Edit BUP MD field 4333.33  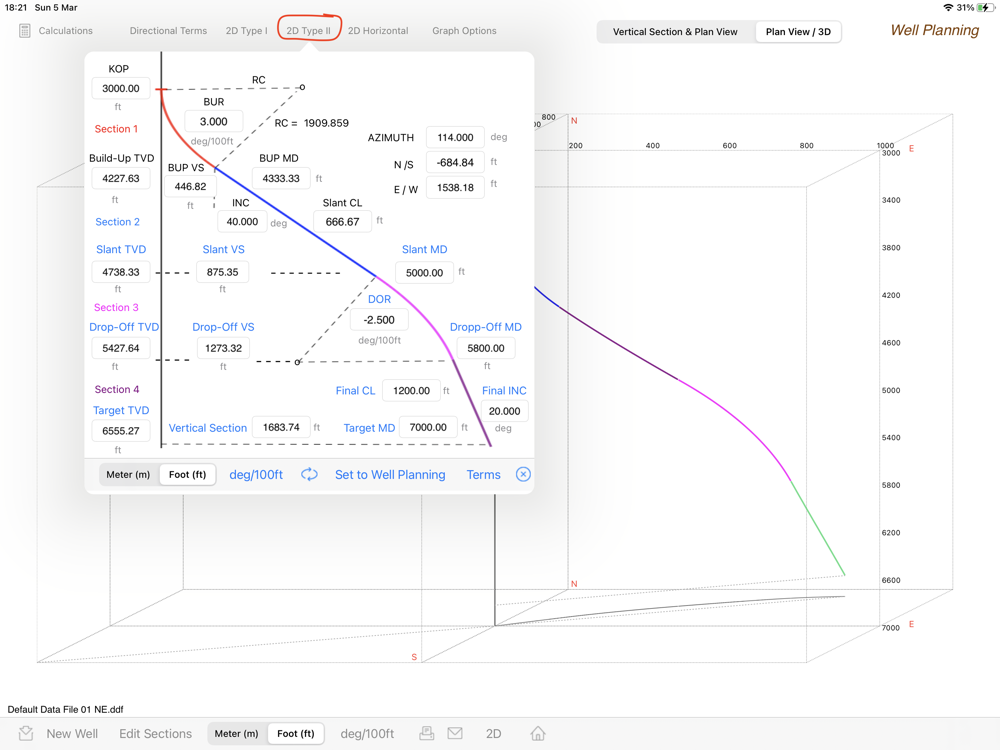(x=281, y=179)
